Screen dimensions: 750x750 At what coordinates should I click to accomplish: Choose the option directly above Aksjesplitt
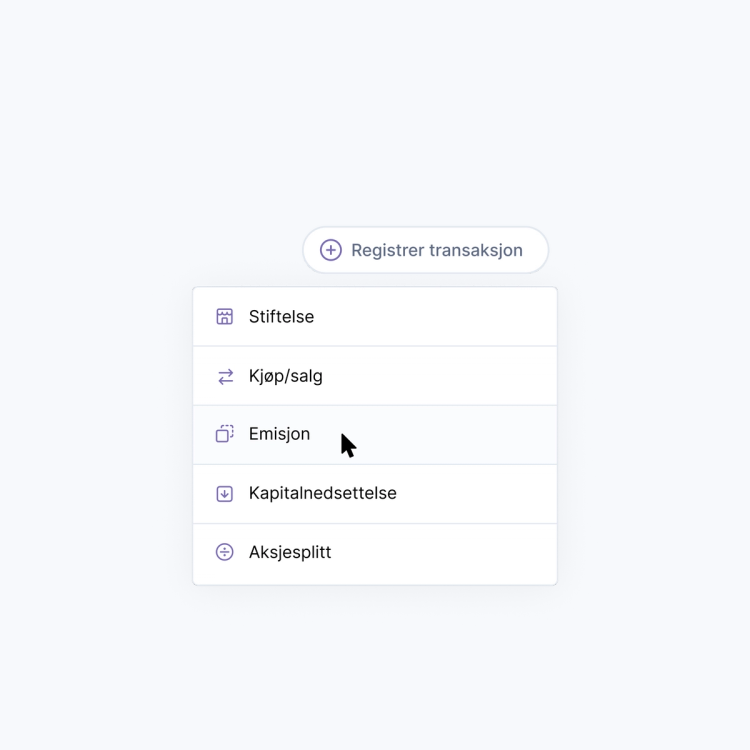pyautogui.click(x=374, y=493)
